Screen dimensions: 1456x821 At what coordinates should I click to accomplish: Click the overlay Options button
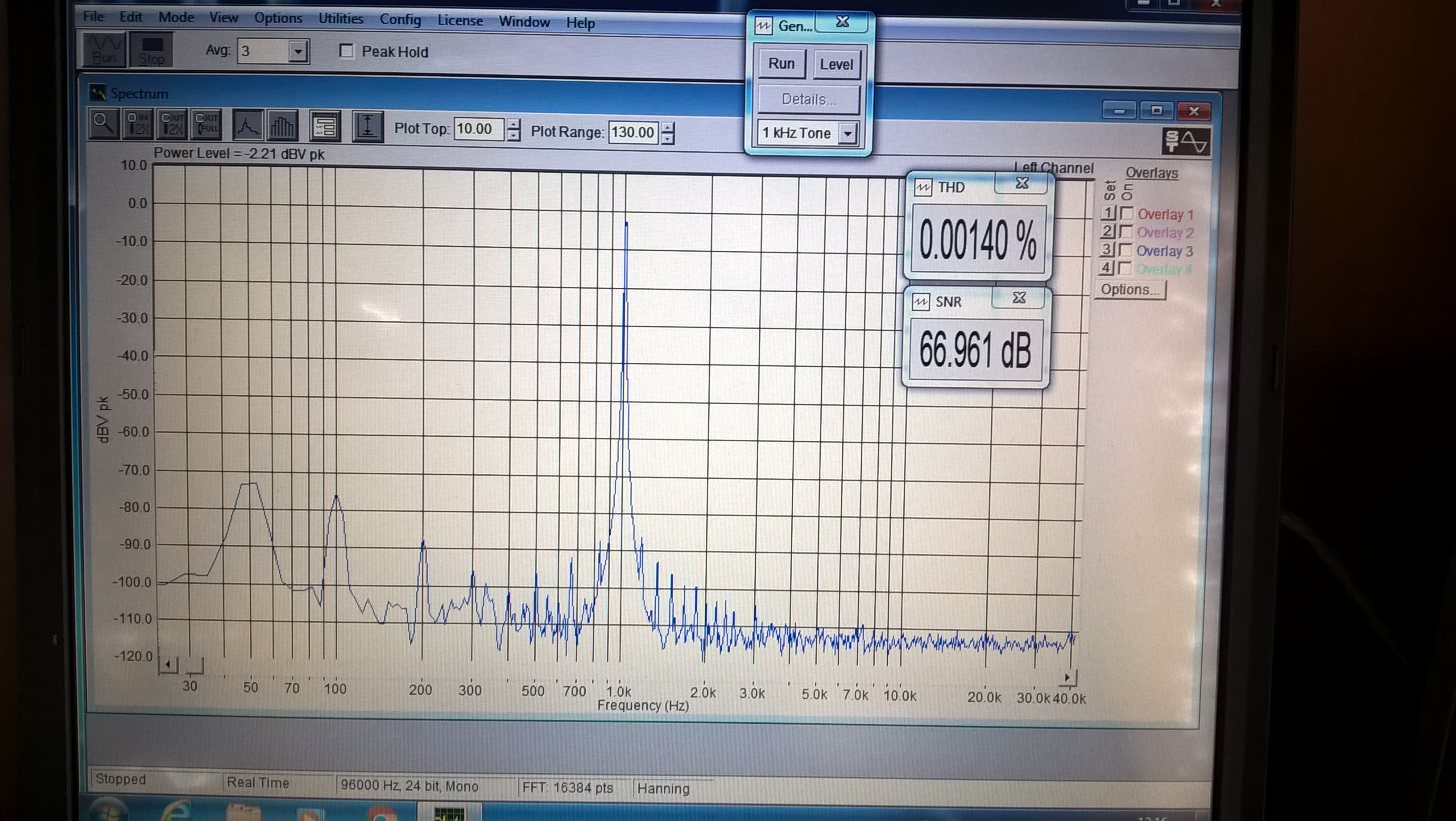1129,290
